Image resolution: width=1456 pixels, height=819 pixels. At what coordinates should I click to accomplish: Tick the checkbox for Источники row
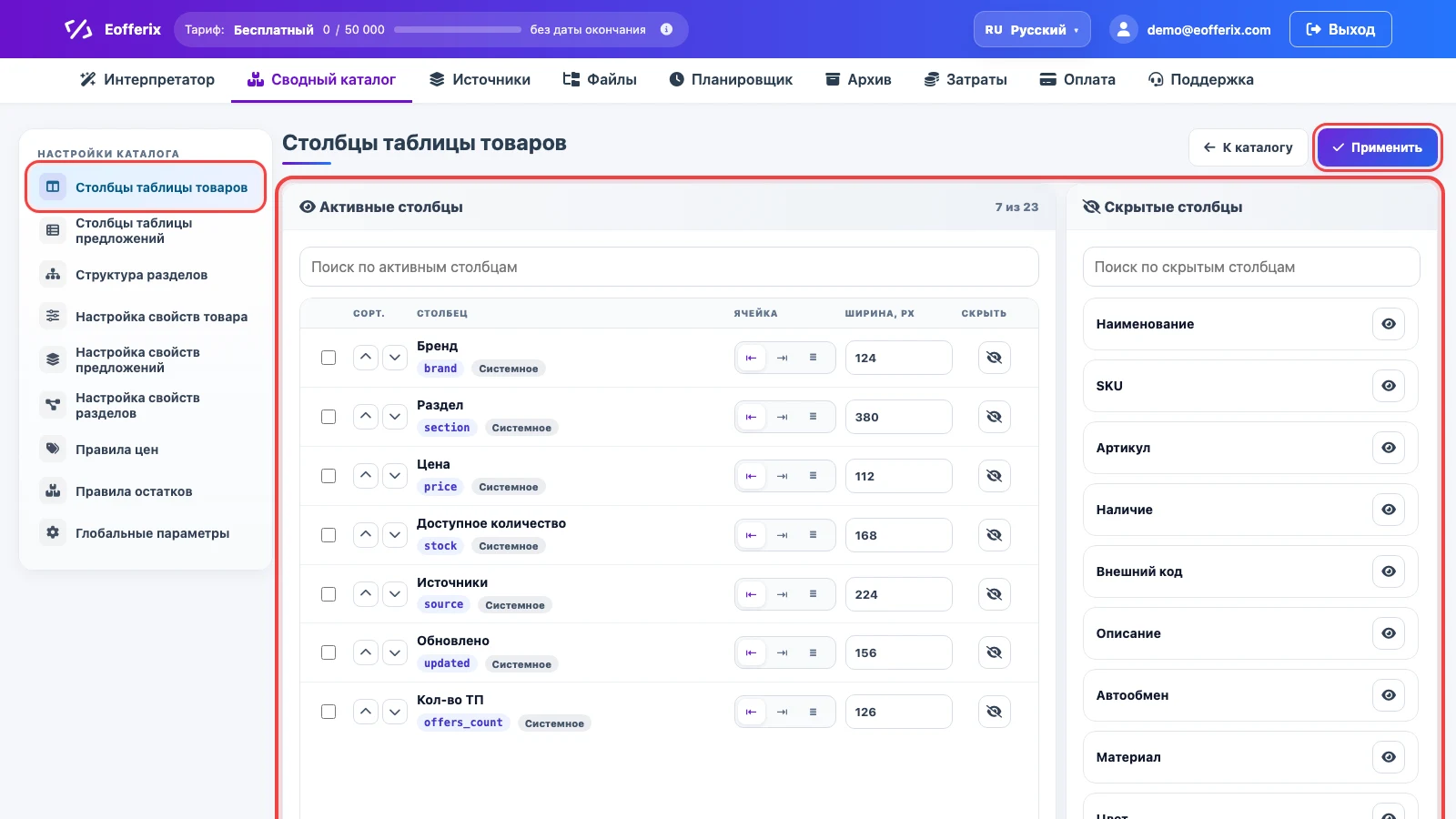(x=329, y=594)
